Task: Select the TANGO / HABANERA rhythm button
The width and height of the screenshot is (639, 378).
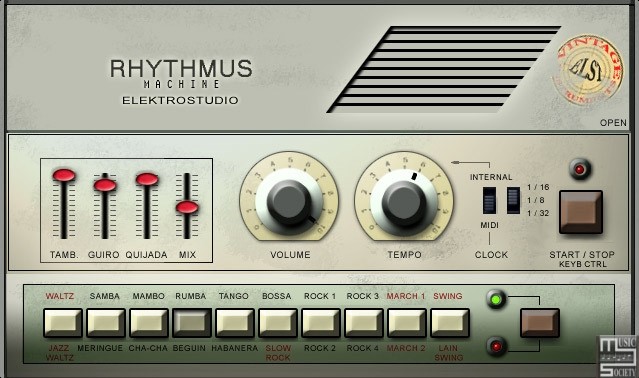Action: click(235, 322)
